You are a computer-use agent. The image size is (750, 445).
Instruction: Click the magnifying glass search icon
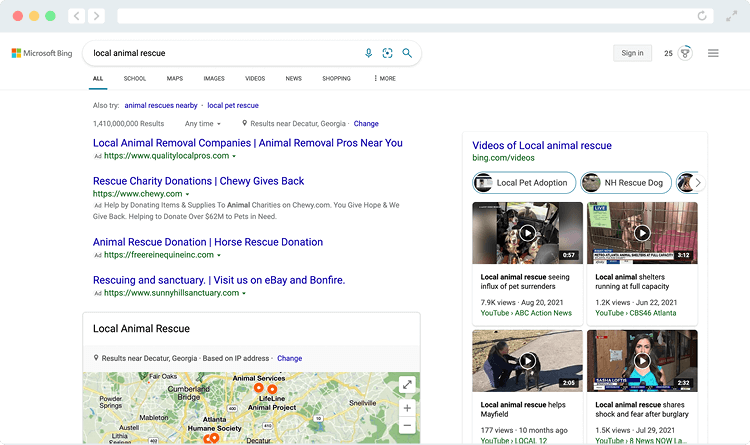407,53
